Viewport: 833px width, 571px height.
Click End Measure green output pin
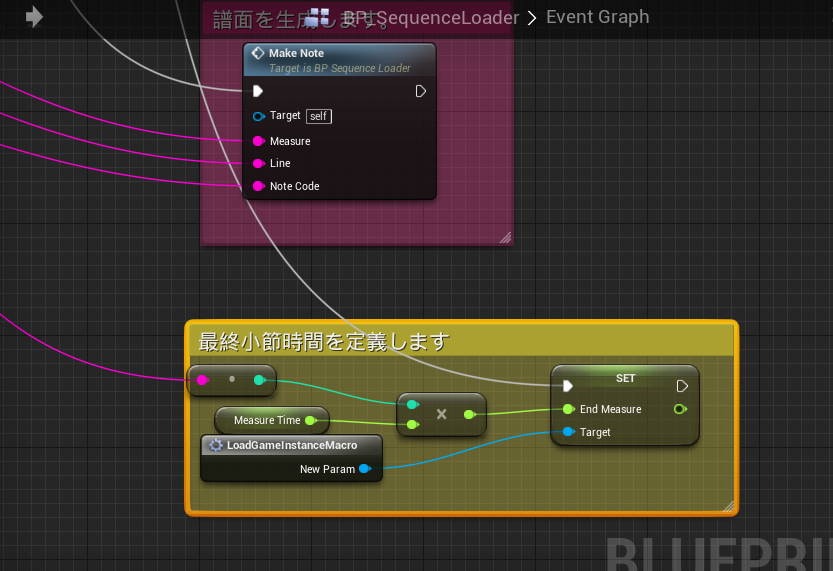pos(680,409)
